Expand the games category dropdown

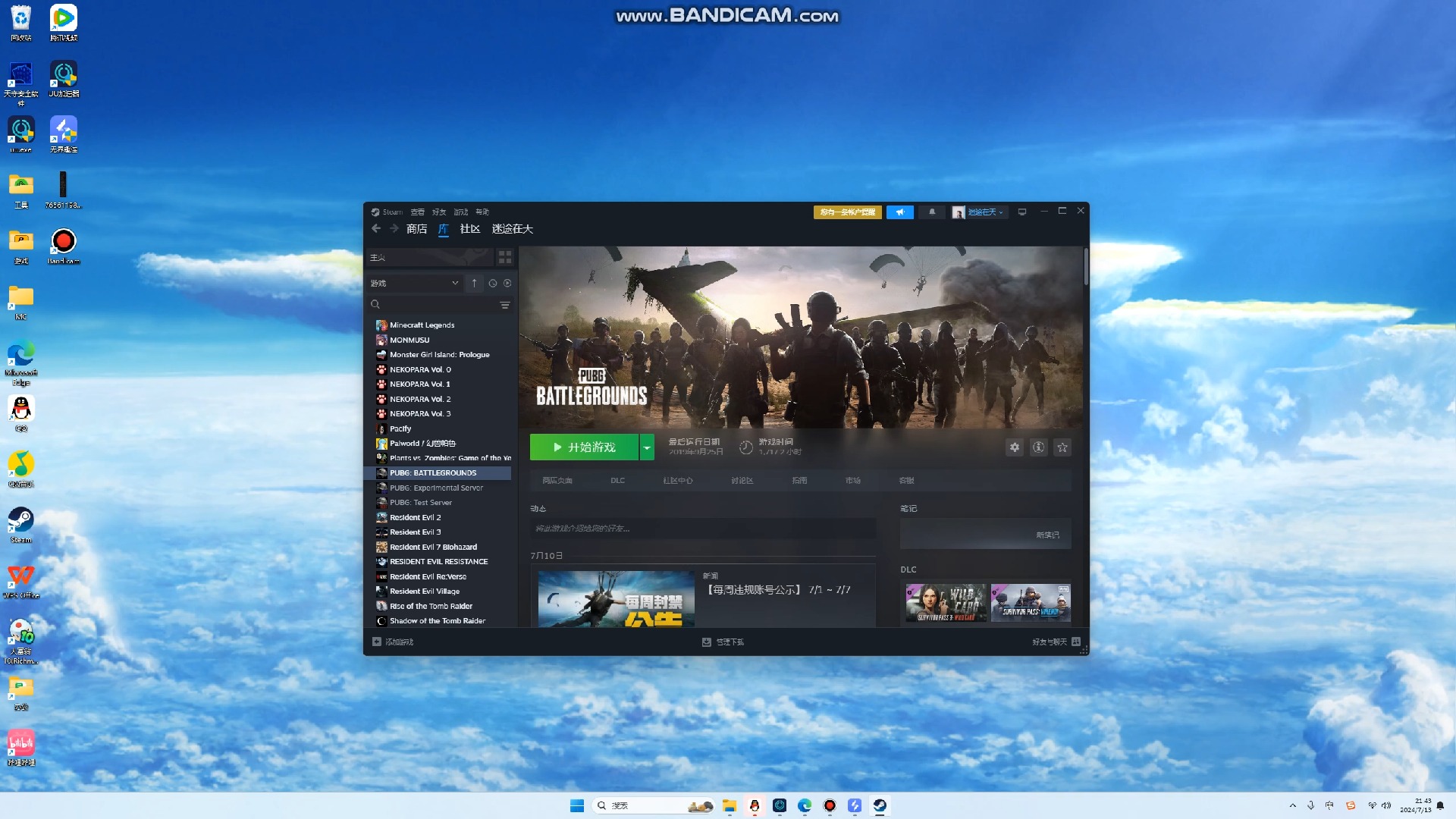point(415,283)
